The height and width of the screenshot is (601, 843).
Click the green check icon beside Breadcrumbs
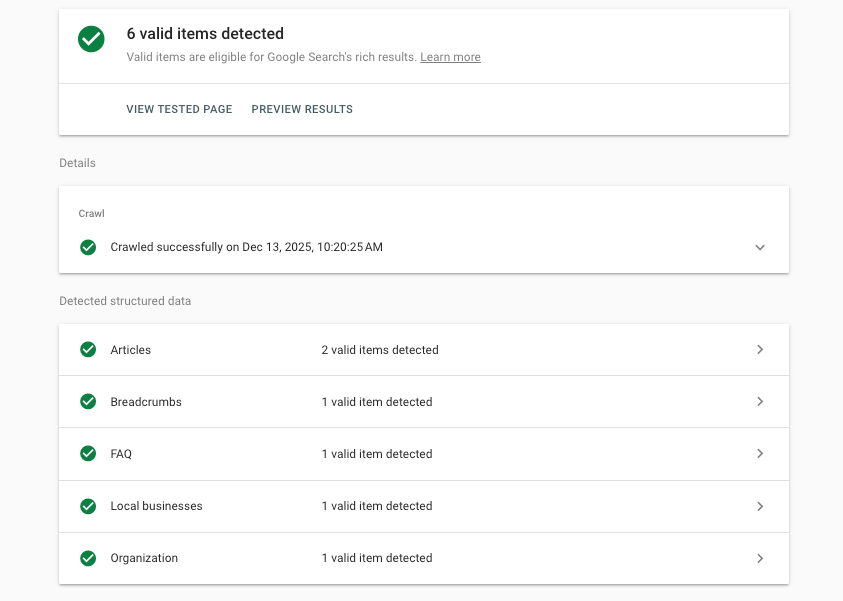click(x=88, y=401)
